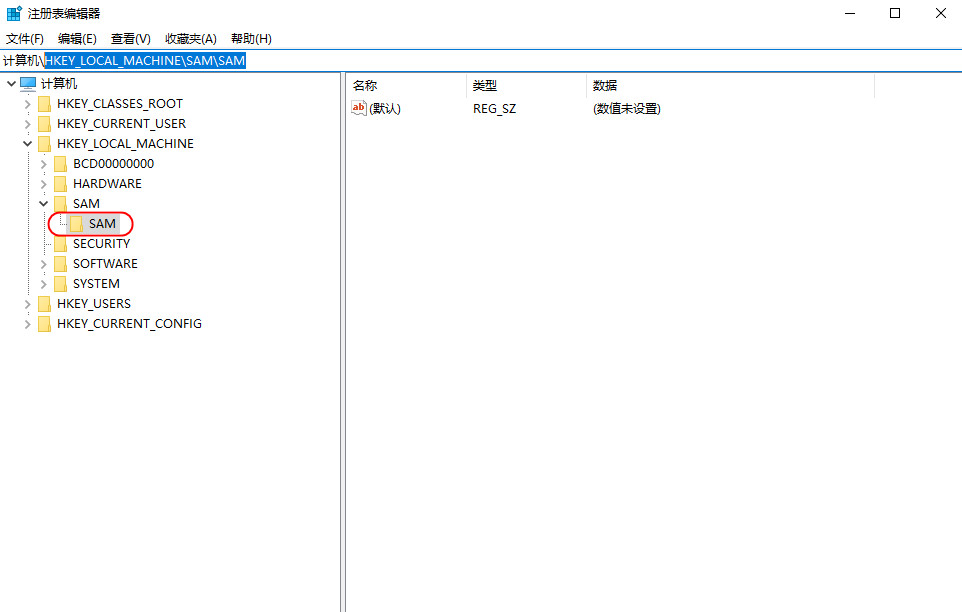Click the ab string value icon beside (默认)
Screen dimensions: 962x612
click(359, 108)
